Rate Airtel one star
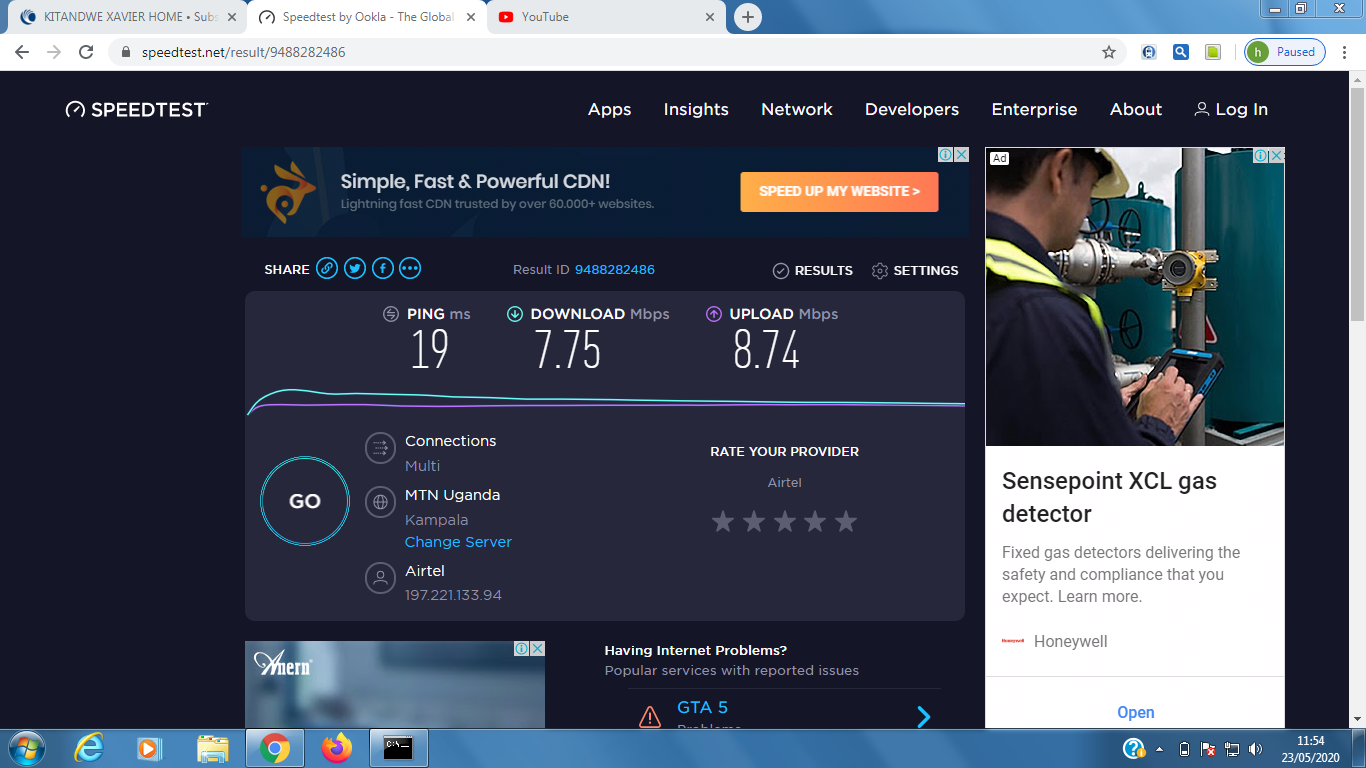This screenshot has height=768, width=1366. (x=723, y=521)
